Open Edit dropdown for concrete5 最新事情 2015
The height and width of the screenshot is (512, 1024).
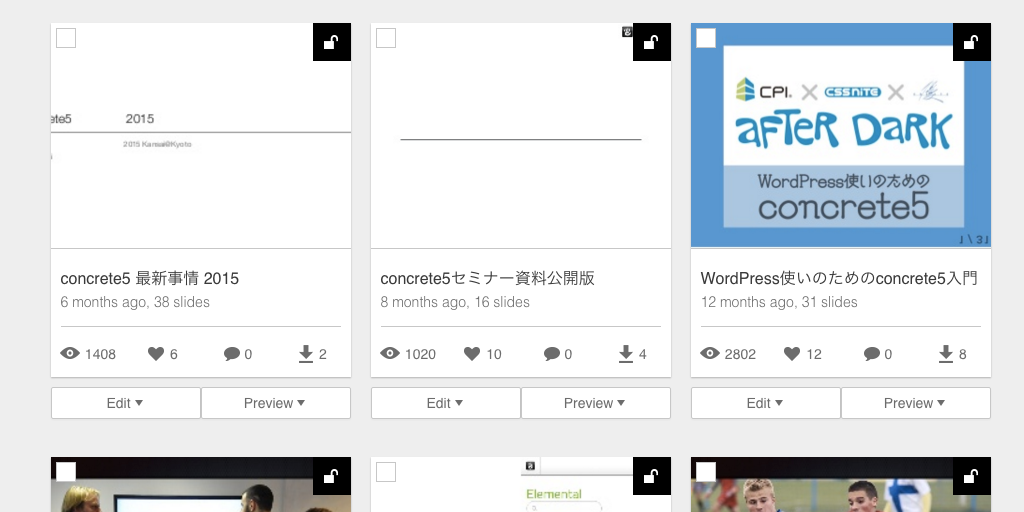point(125,403)
